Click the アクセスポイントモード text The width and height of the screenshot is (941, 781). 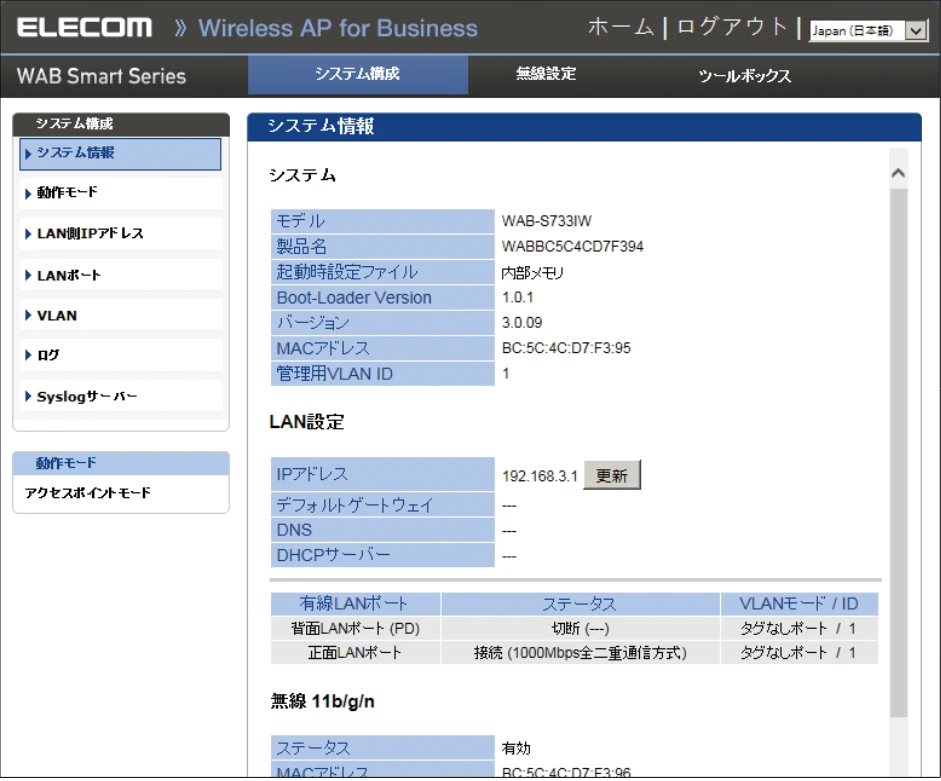(88, 493)
